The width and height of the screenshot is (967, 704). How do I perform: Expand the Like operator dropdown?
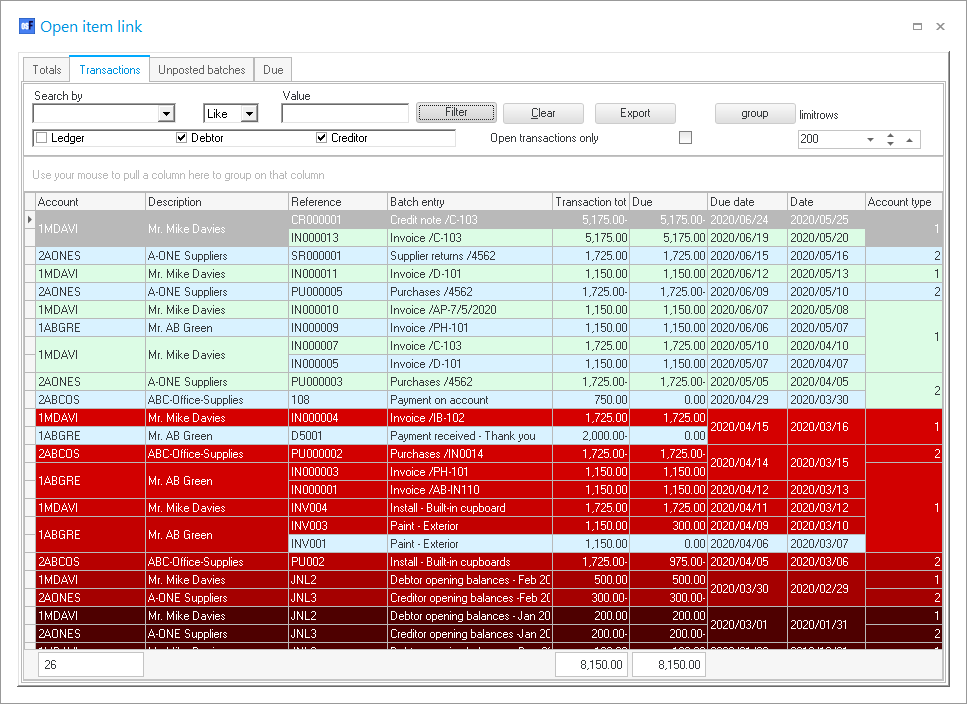pos(248,114)
